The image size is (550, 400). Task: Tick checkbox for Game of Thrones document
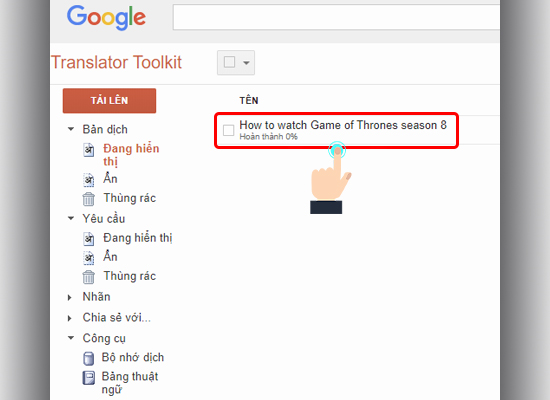228,130
